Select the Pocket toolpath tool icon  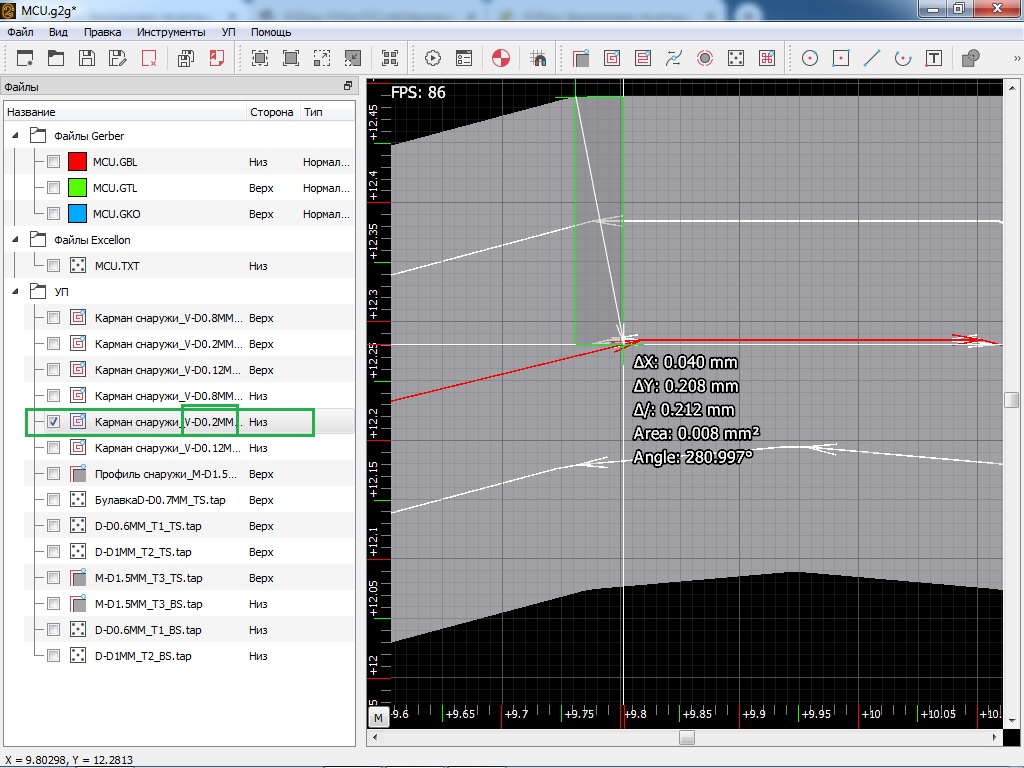(611, 58)
